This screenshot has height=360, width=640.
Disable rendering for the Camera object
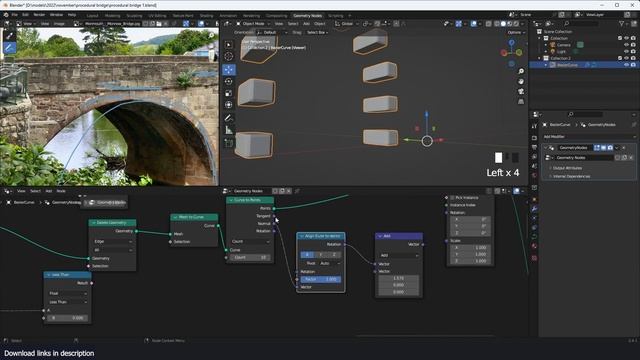point(633,45)
